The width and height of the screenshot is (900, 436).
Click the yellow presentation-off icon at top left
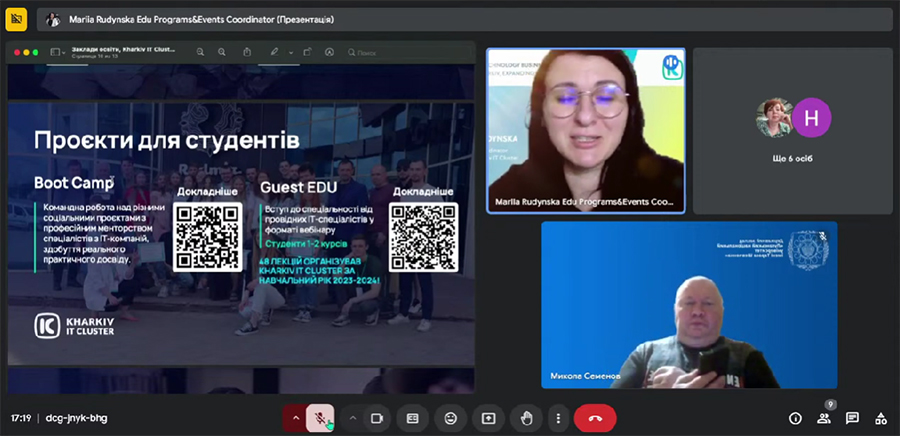point(16,20)
